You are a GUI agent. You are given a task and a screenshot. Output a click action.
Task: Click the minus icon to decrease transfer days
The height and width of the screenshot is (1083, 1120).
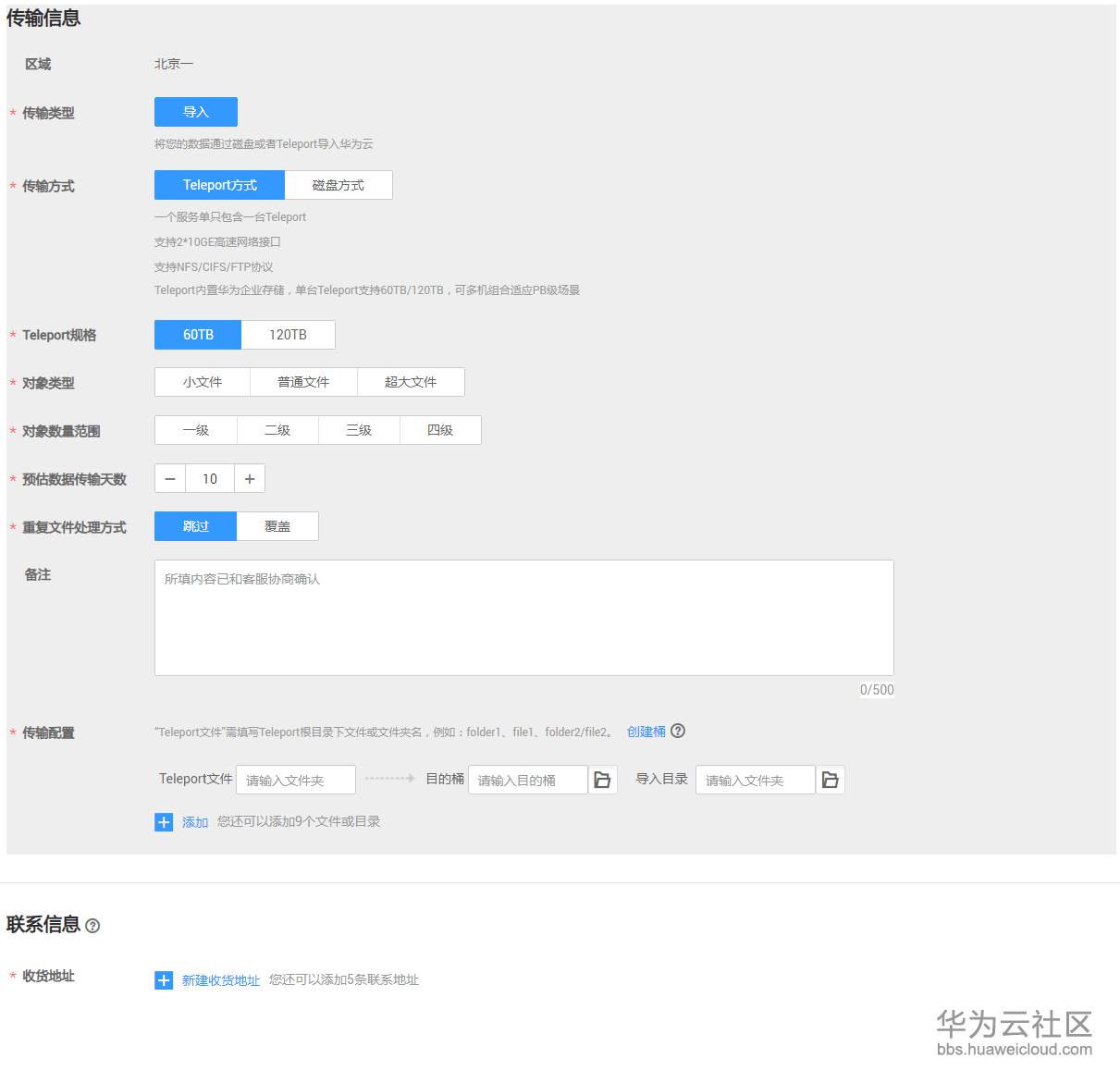[169, 478]
